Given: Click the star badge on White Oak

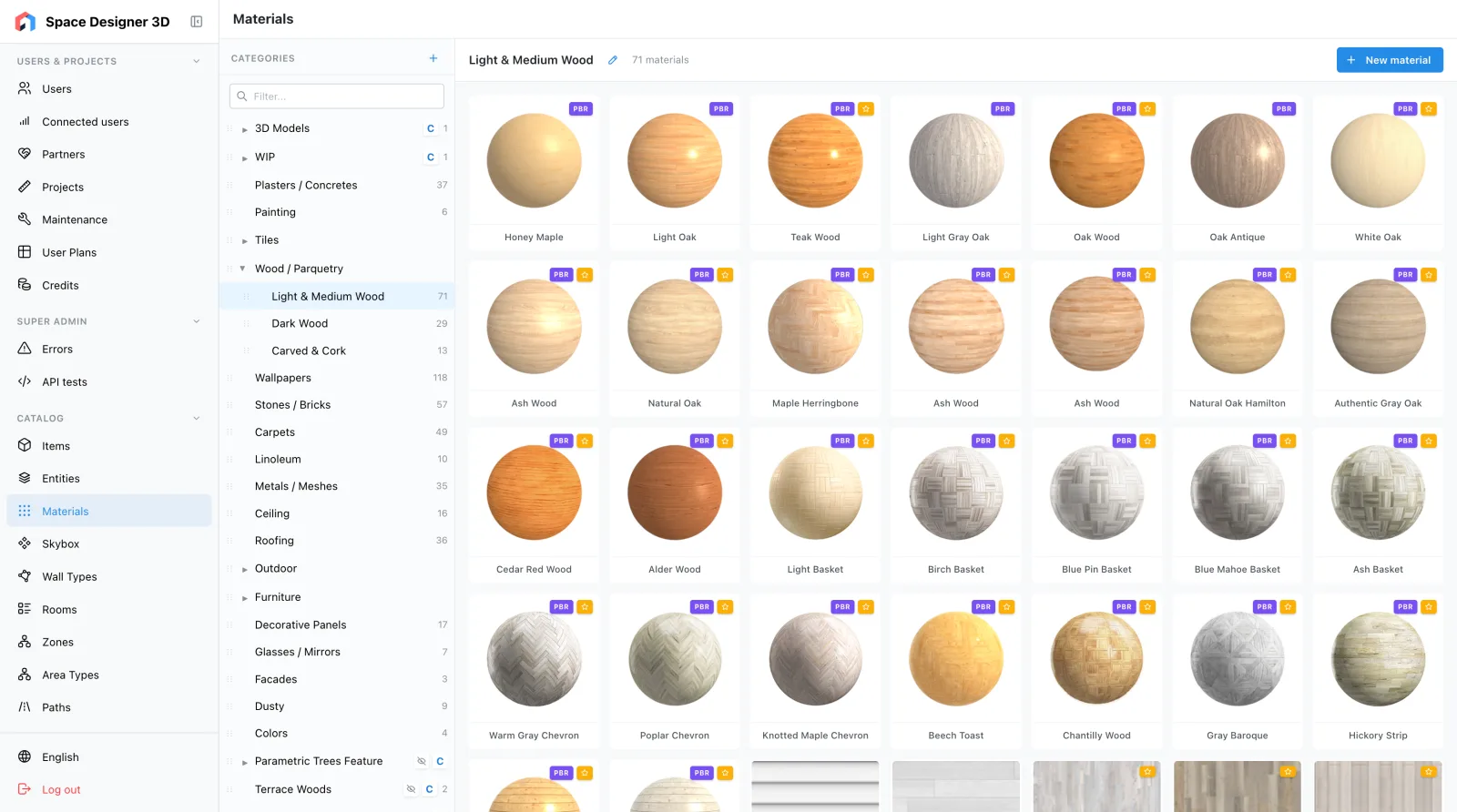Looking at the screenshot, I should [x=1429, y=108].
